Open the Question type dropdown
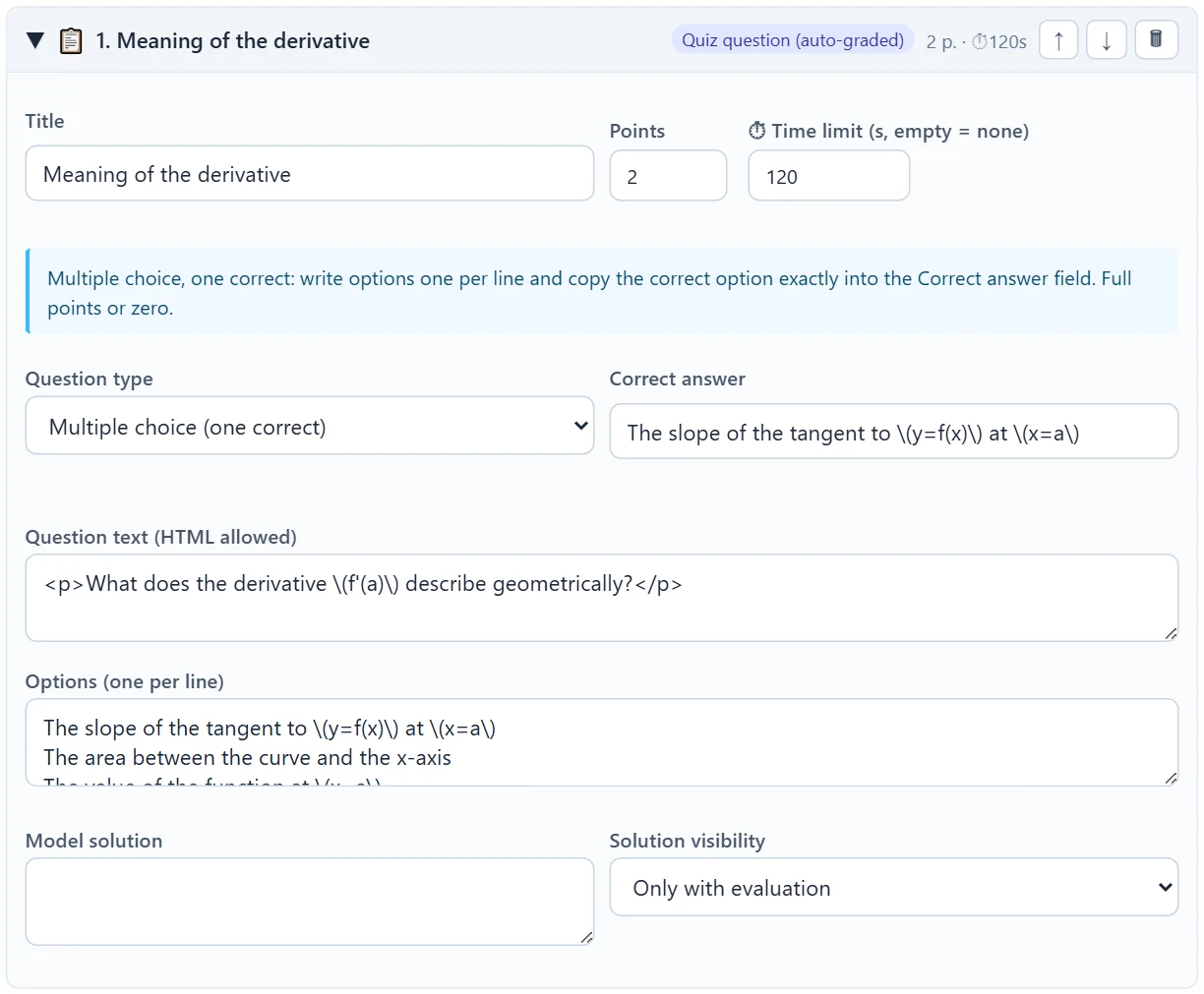1204x994 pixels. tap(310, 426)
